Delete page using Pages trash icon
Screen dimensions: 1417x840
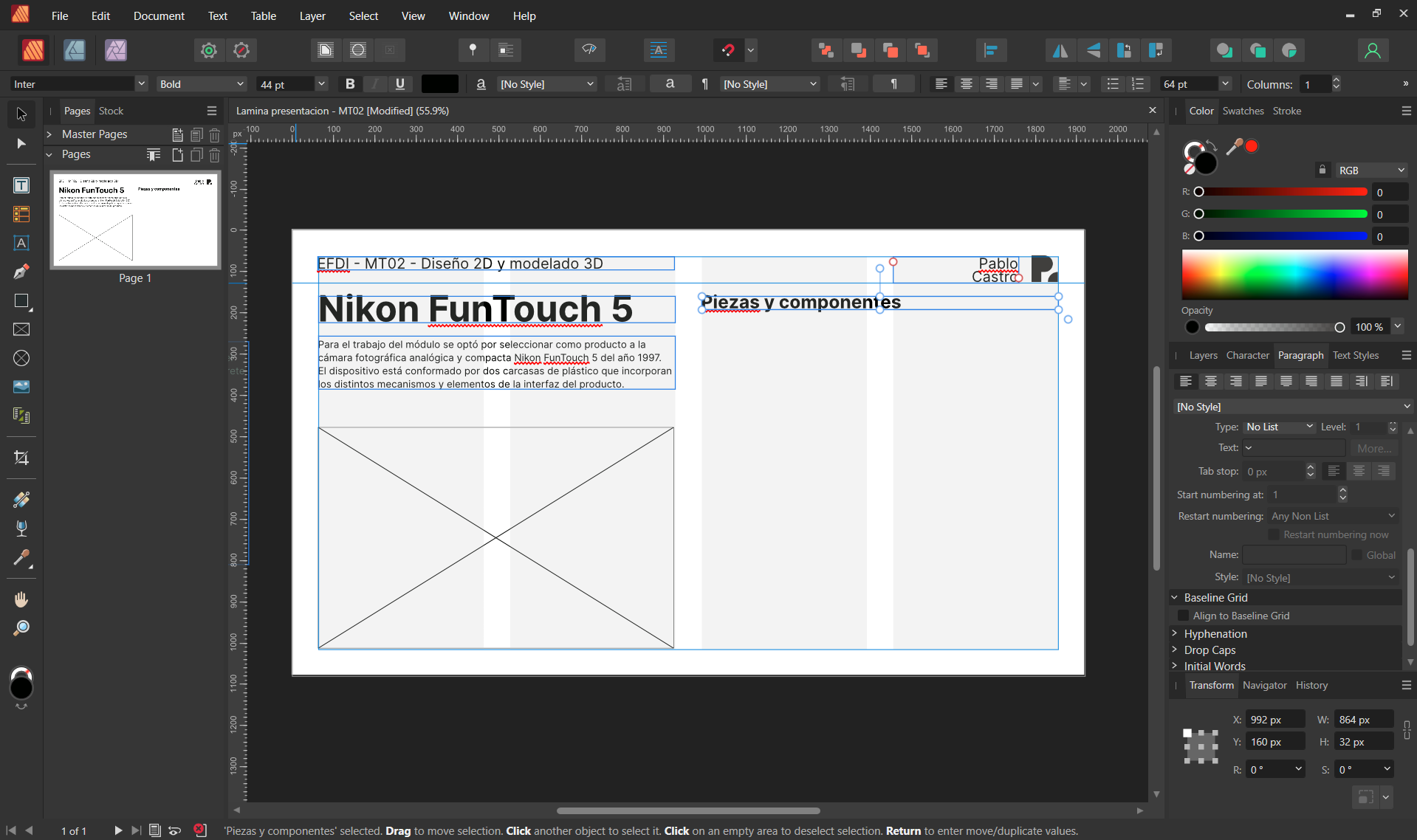(x=215, y=155)
